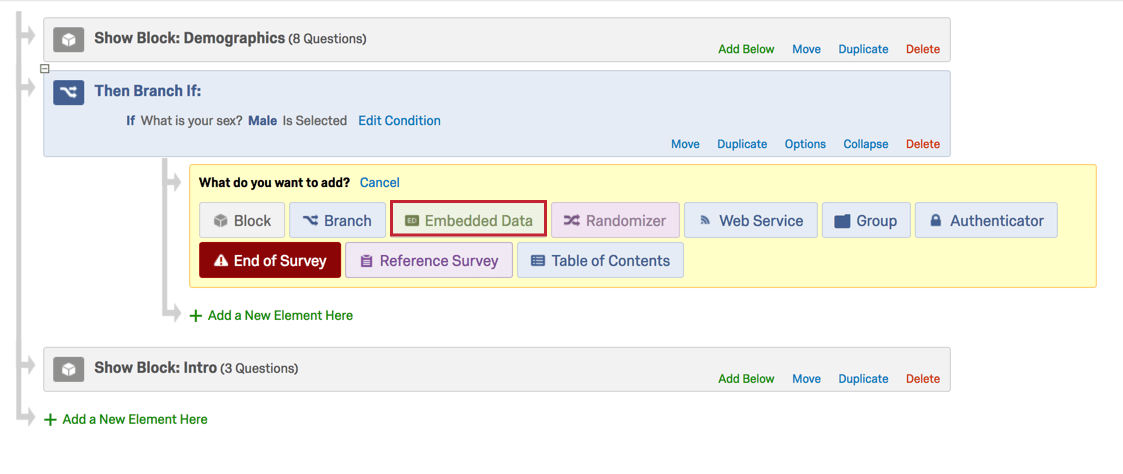This screenshot has width=1123, height=474.
Task: Open Edit Condition for the branch
Action: tap(400, 121)
